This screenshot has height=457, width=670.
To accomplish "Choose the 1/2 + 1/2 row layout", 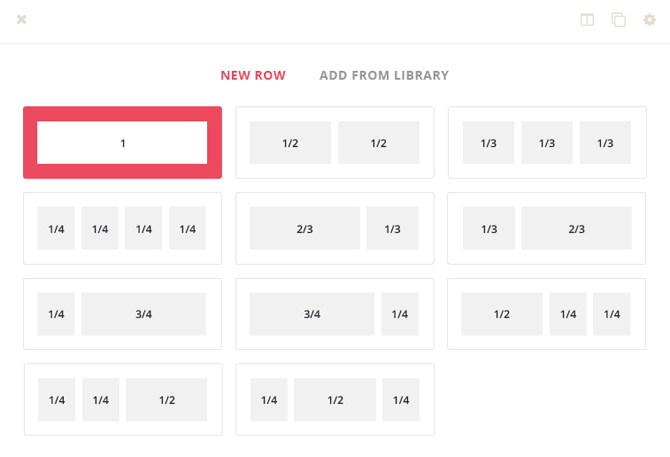I will coord(335,142).
